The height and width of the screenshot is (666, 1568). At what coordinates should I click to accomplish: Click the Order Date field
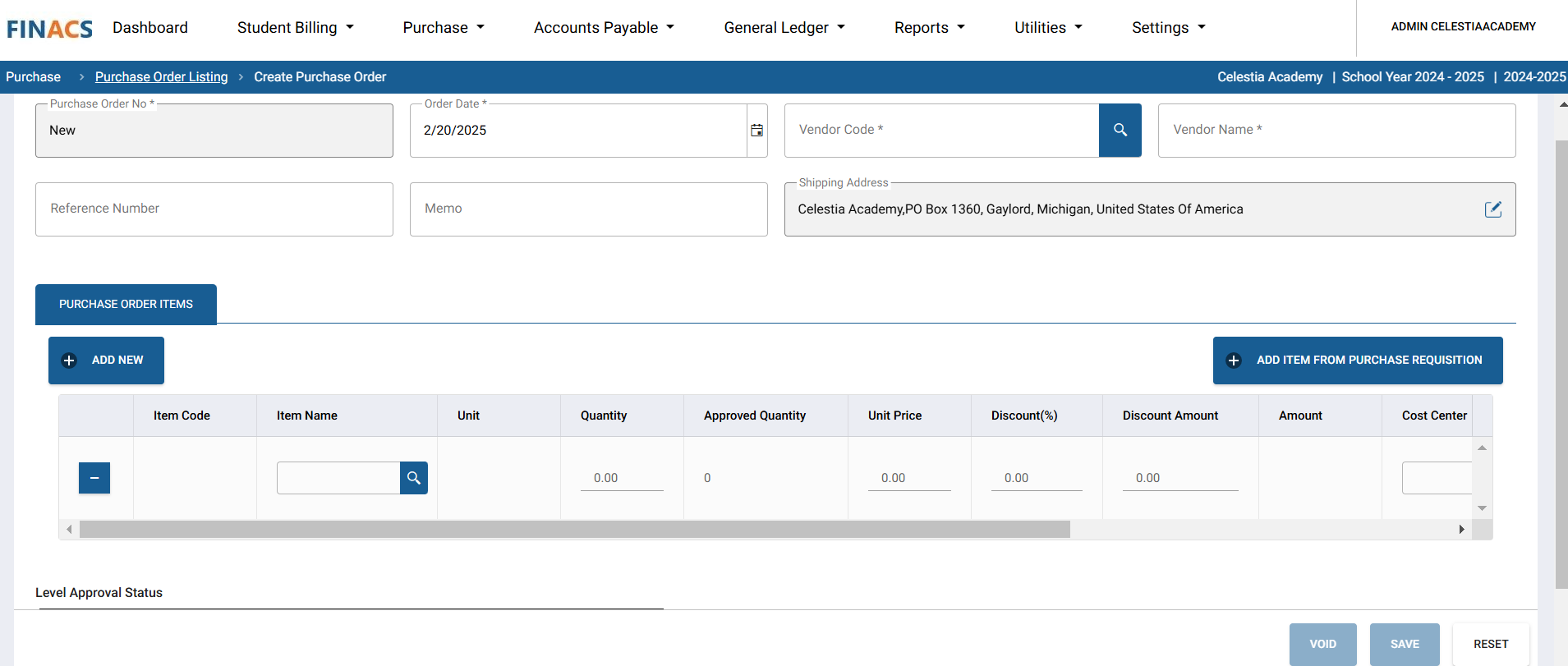(x=578, y=131)
